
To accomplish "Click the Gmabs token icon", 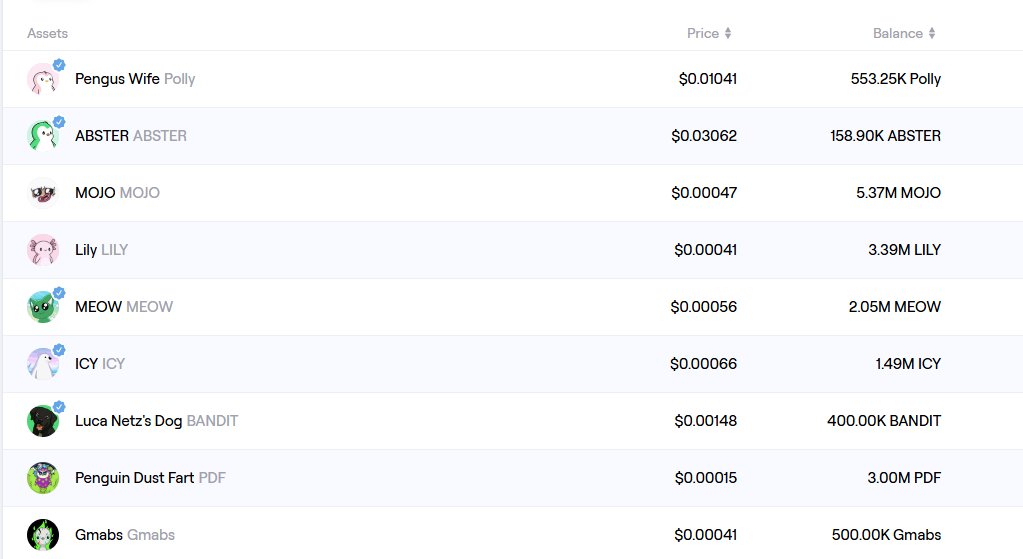I will coord(42,535).
